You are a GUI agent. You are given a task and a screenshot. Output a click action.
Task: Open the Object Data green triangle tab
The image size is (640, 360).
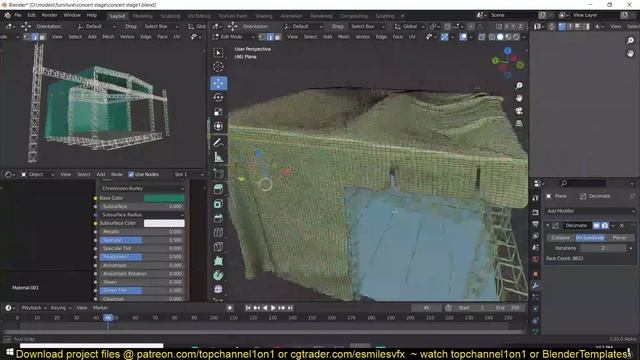536,332
